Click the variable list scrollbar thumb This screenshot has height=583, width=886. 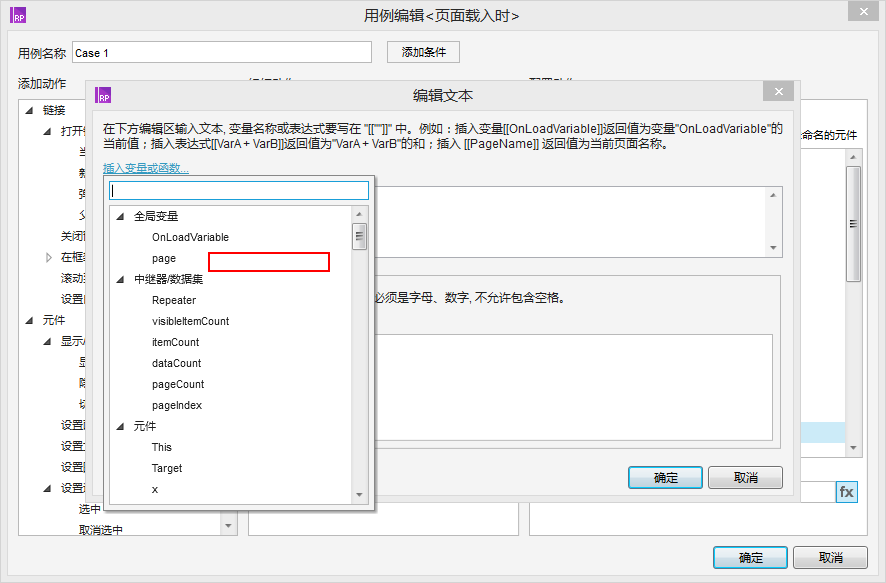pos(359,236)
